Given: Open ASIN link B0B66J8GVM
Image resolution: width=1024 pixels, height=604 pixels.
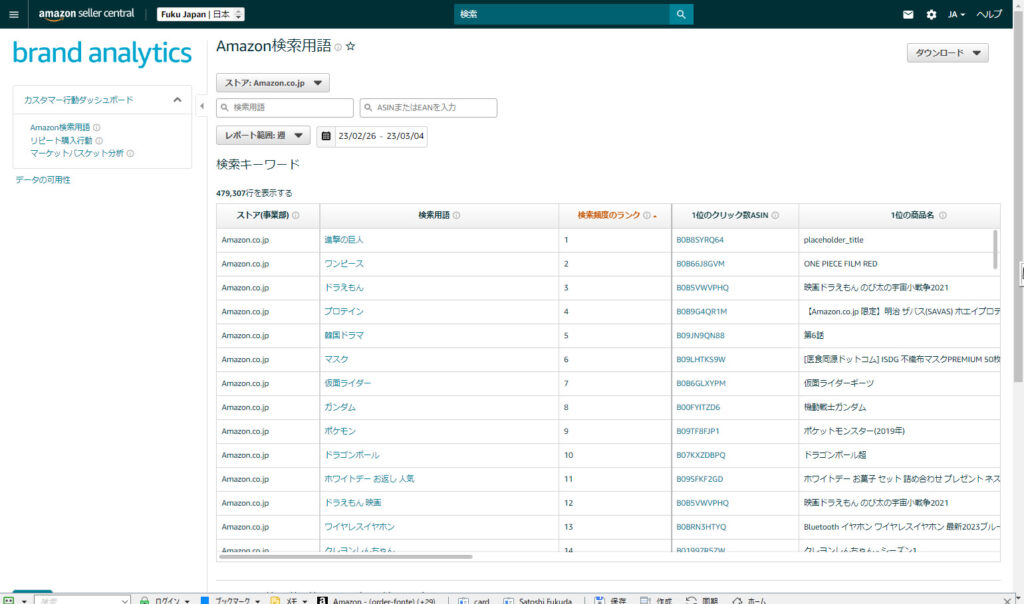Looking at the screenshot, I should [700, 264].
